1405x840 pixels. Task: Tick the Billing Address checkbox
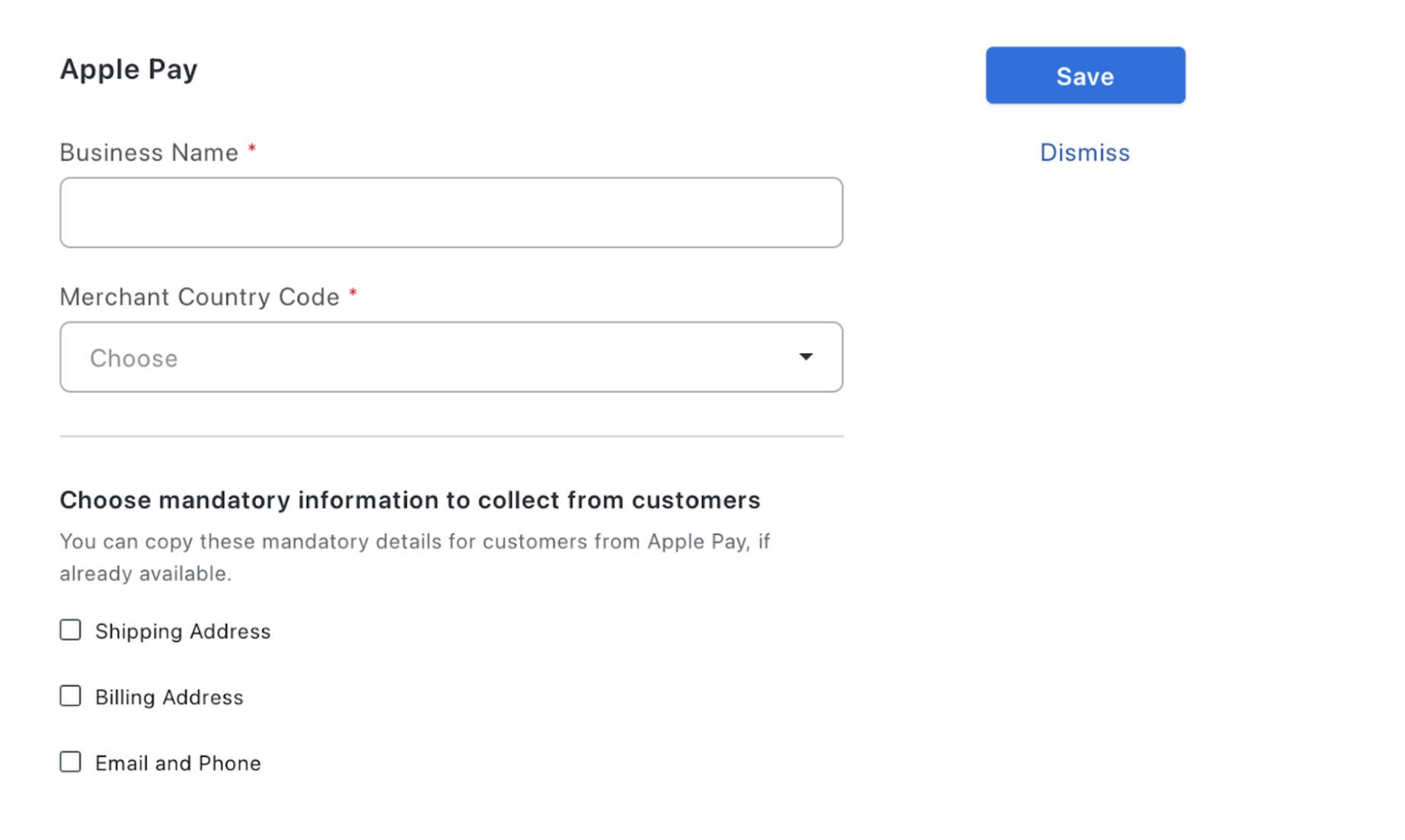[71, 696]
